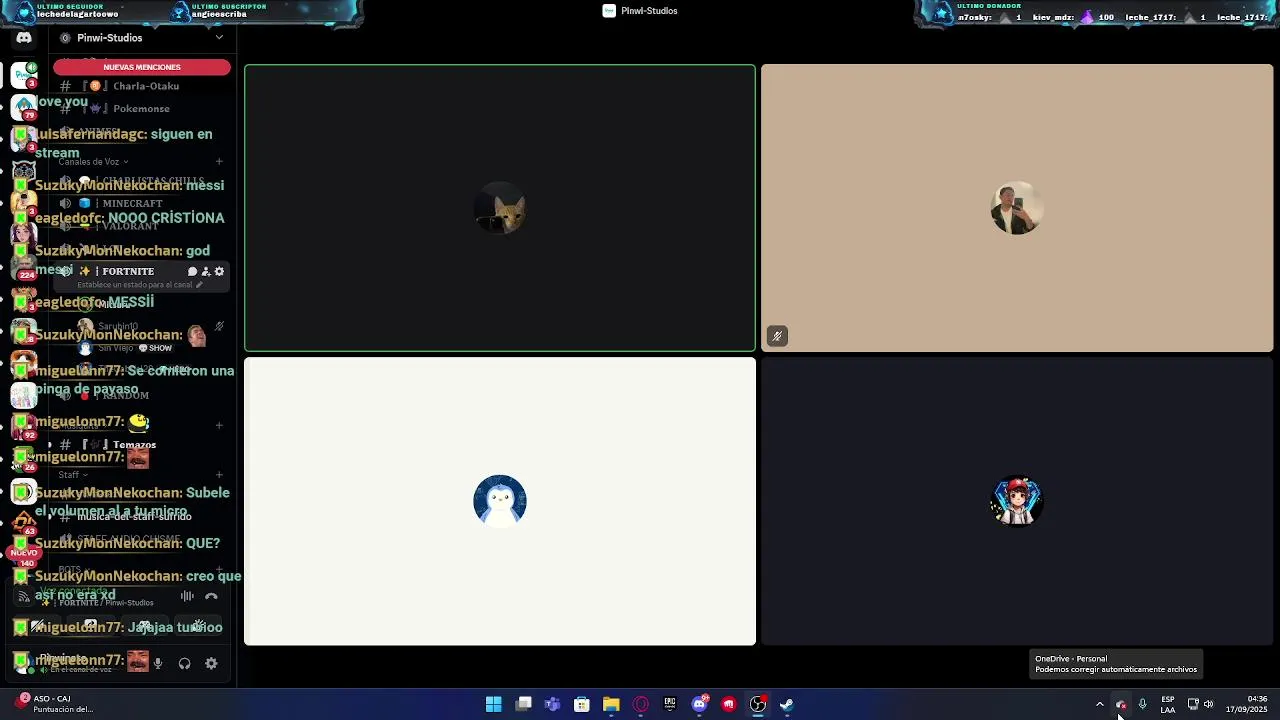Collapse the Canales de Voz category
Image resolution: width=1280 pixels, height=720 pixels.
coord(92,161)
